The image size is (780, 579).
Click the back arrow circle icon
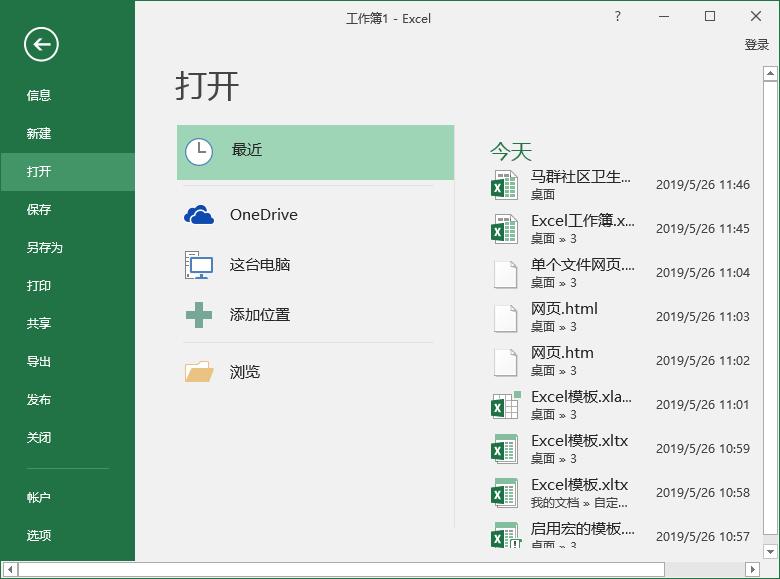pyautogui.click(x=41, y=45)
